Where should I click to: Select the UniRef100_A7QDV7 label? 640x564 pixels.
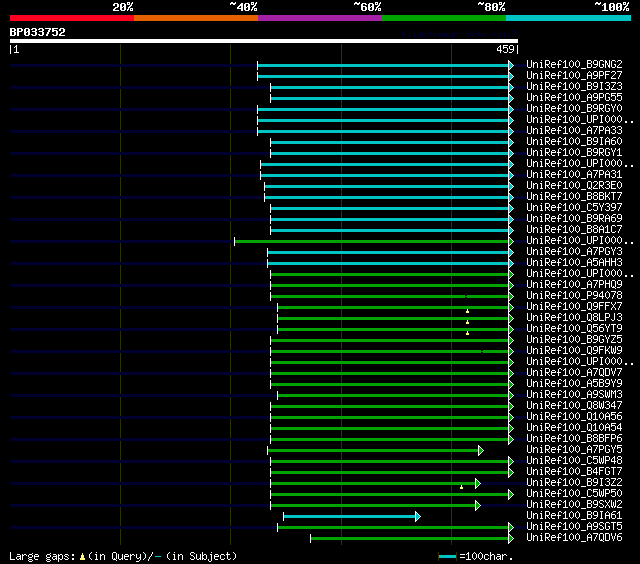pos(574,373)
